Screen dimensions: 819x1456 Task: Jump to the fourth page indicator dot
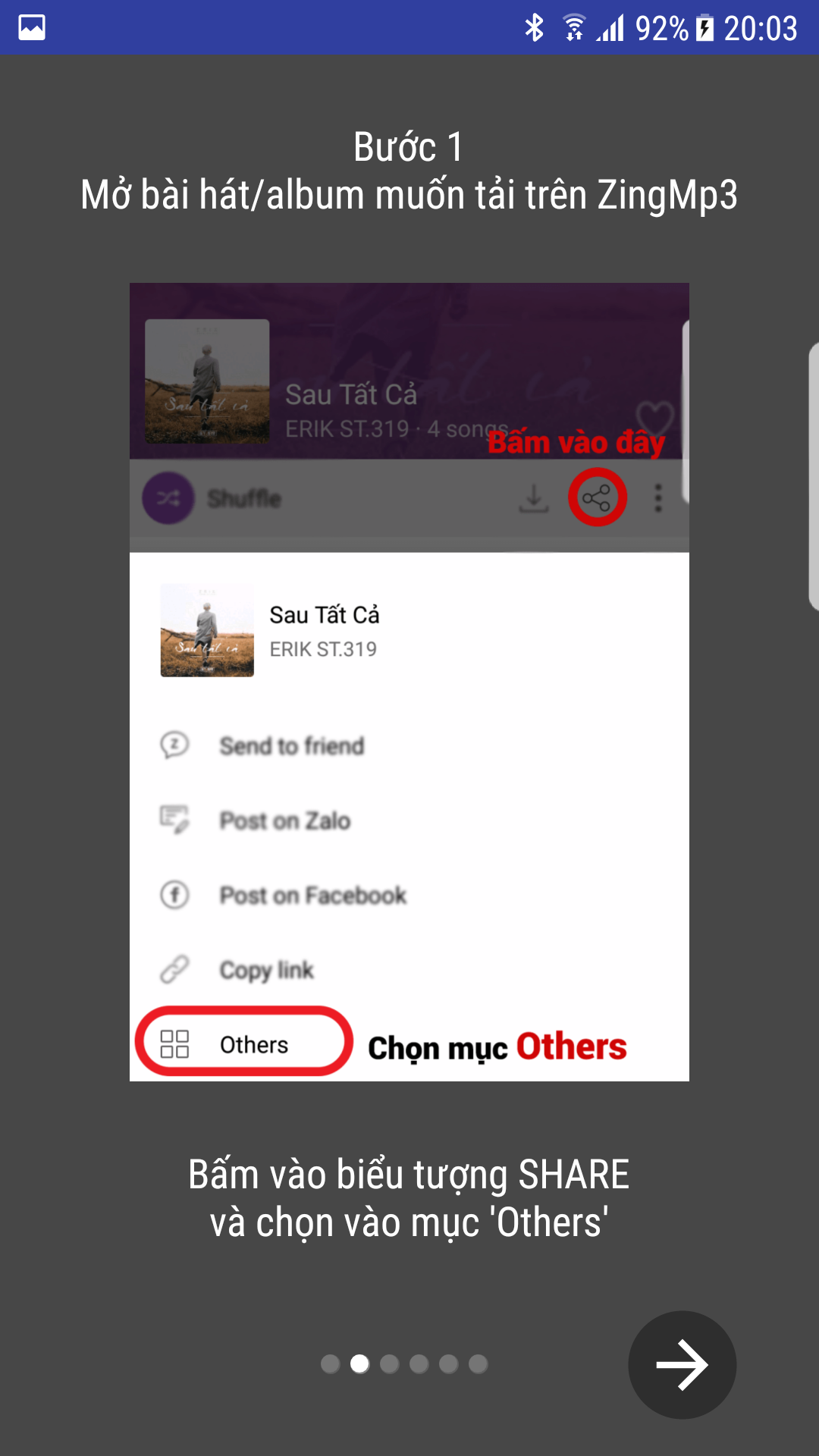click(x=419, y=1364)
